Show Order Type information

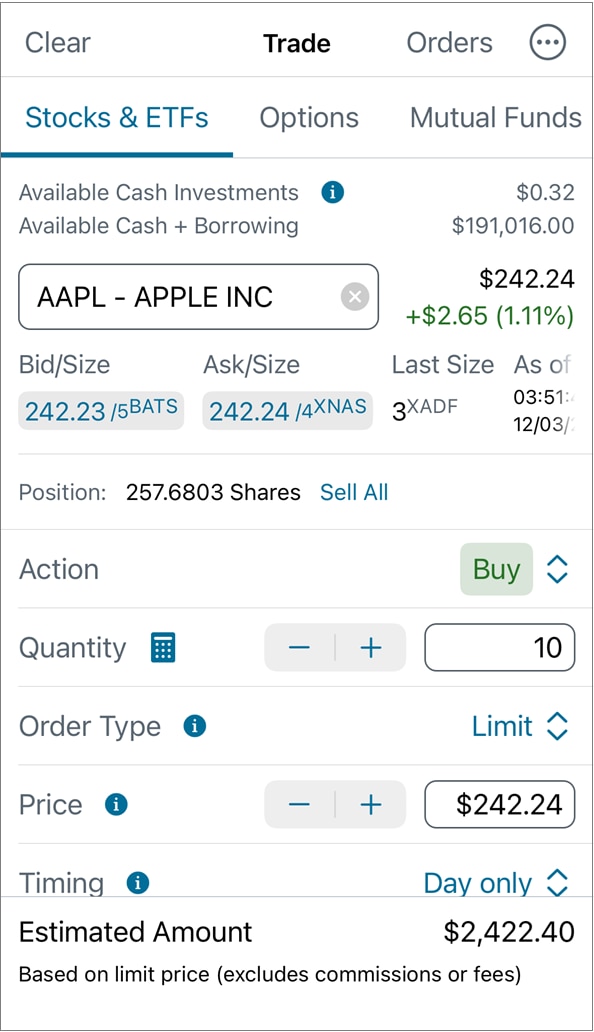[x=194, y=726]
